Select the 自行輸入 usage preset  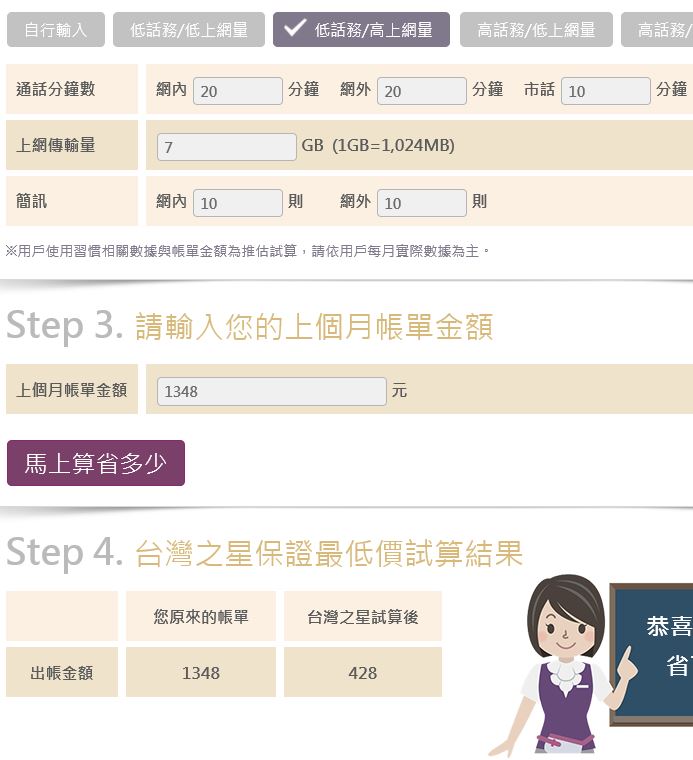[x=56, y=30]
